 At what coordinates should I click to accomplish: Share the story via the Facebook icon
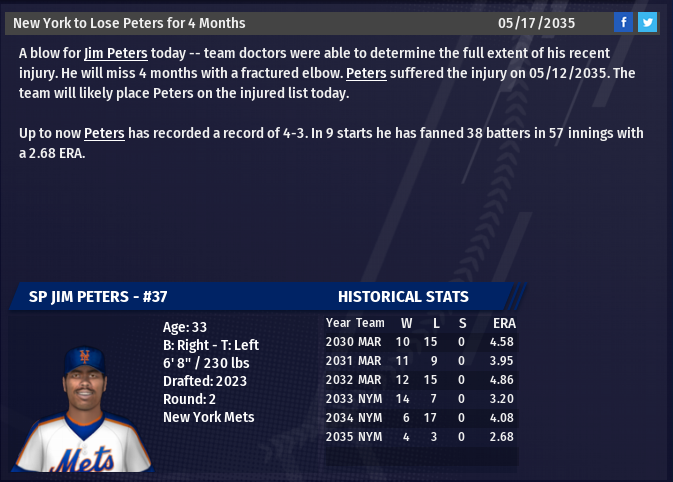pos(623,22)
